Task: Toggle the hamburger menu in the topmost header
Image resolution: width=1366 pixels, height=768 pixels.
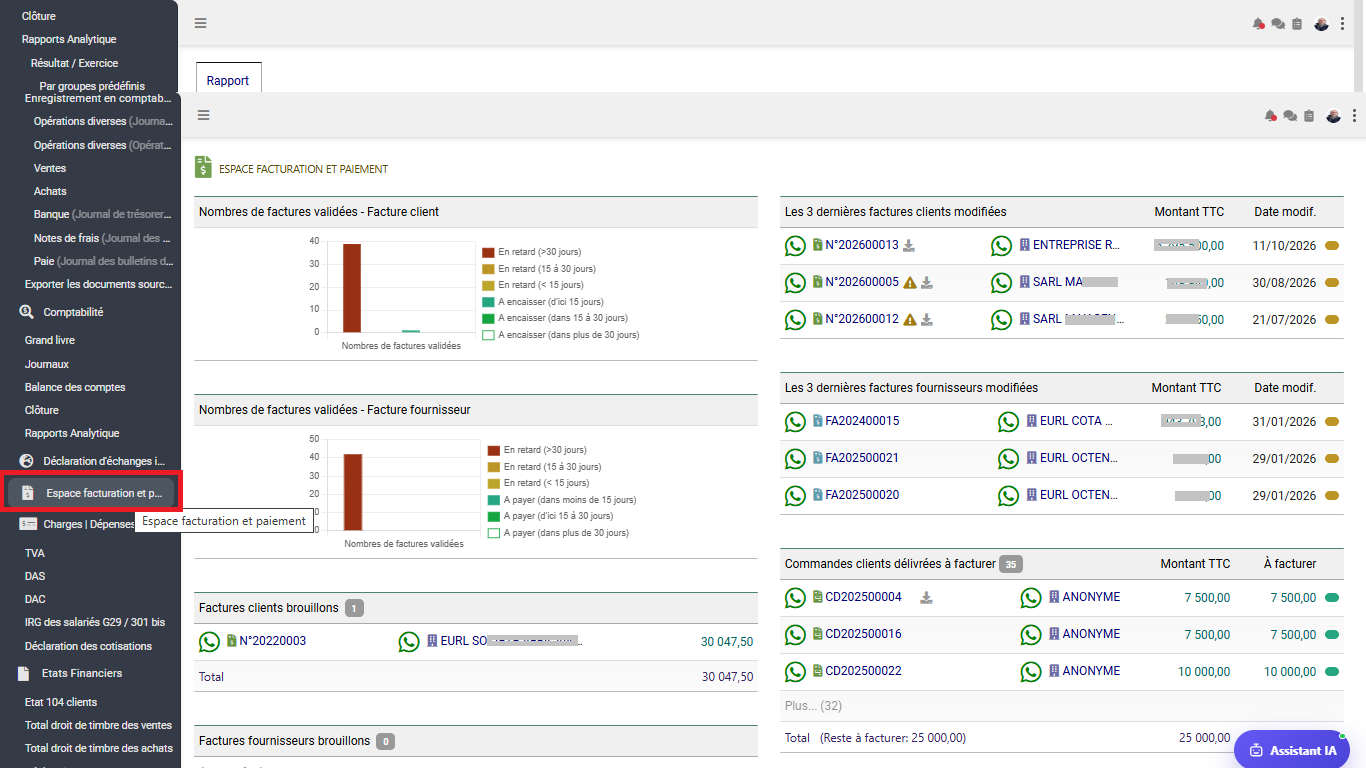Action: pyautogui.click(x=201, y=23)
